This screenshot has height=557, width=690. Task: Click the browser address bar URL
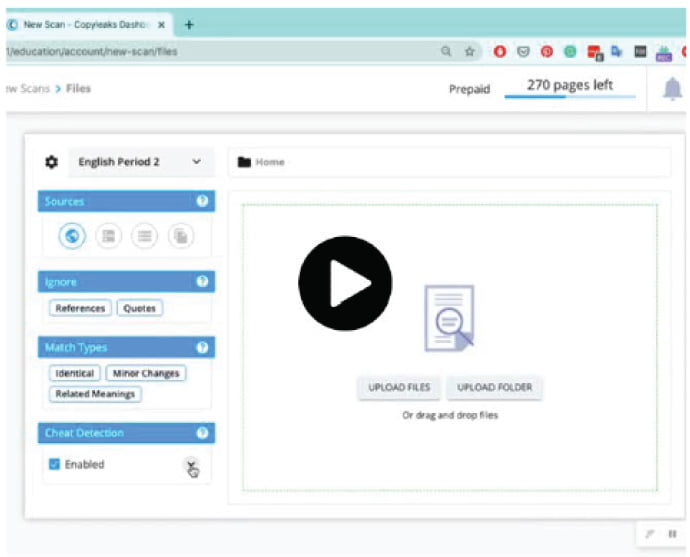[x=92, y=51]
